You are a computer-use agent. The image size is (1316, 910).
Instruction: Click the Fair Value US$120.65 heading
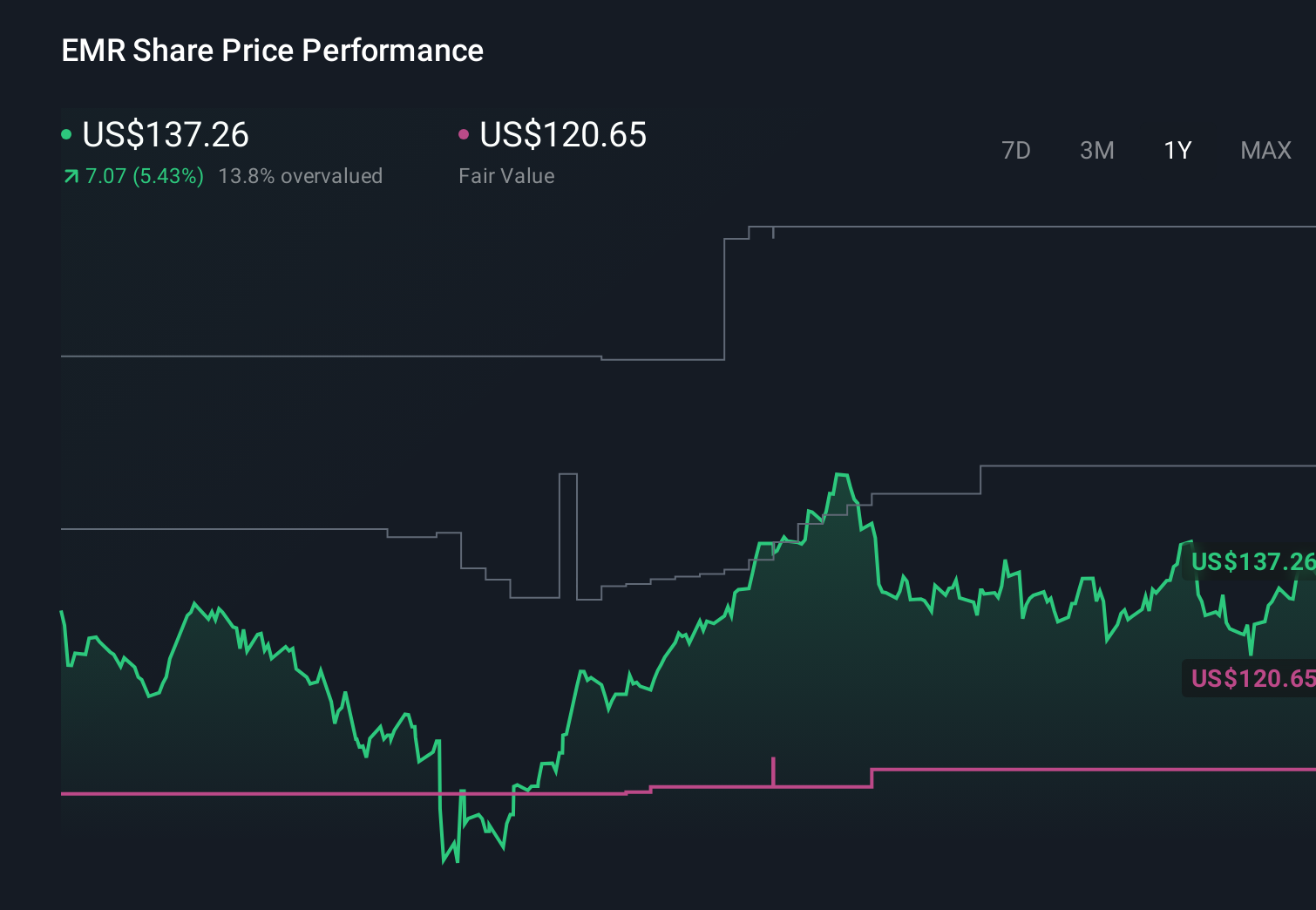click(562, 134)
